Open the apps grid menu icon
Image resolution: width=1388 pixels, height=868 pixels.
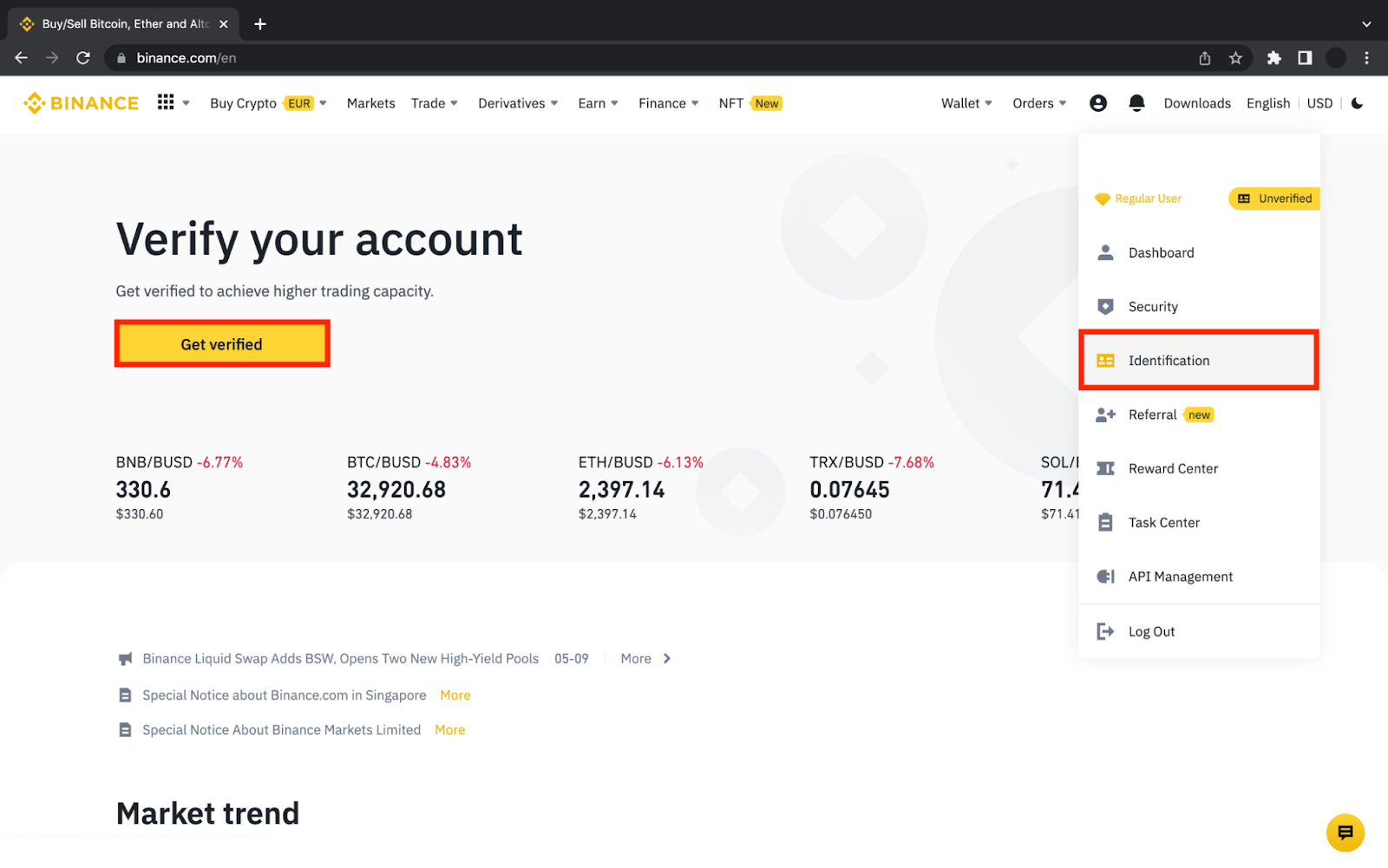(166, 102)
